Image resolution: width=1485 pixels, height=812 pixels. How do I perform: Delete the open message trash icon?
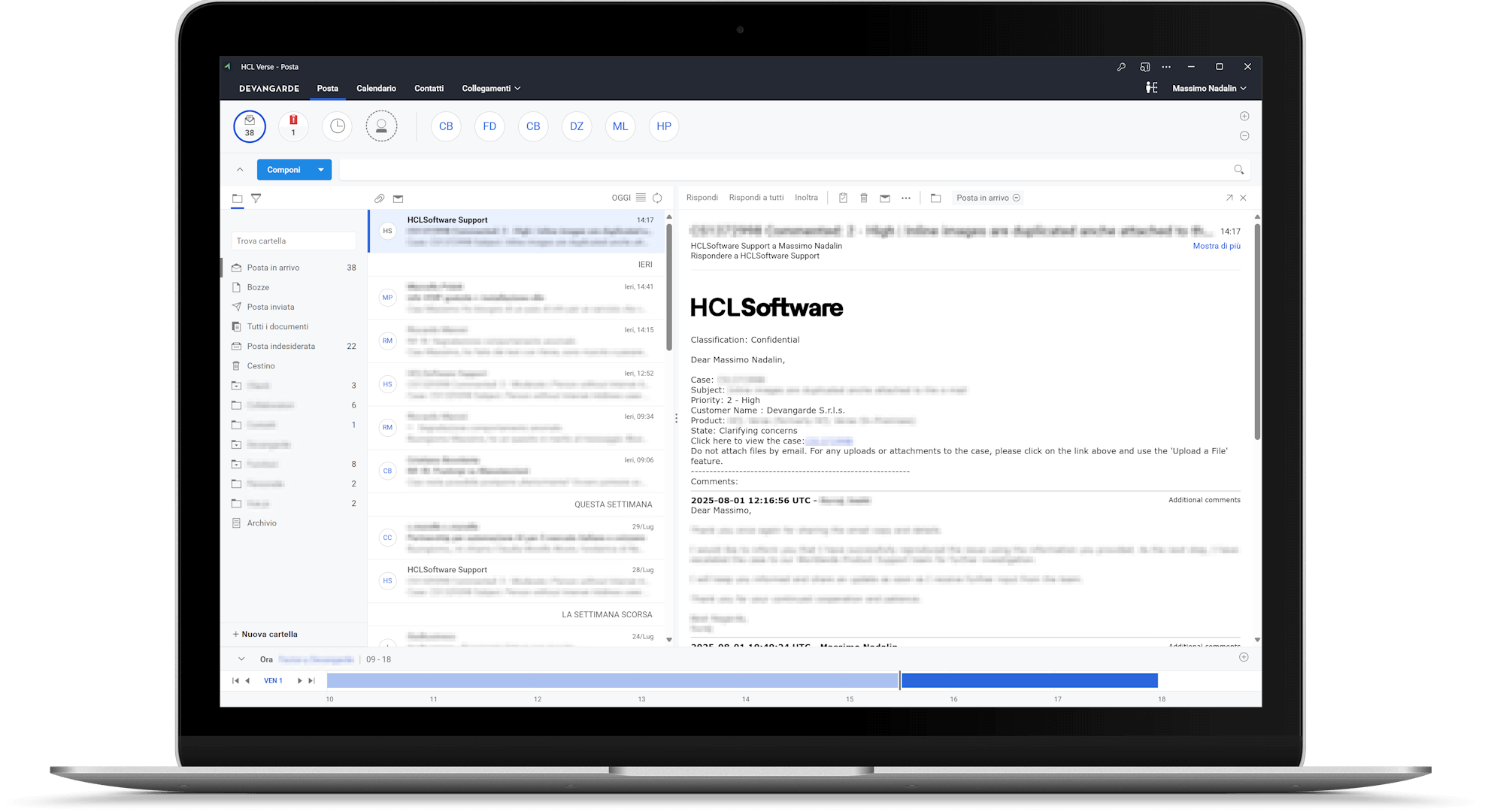click(x=864, y=198)
